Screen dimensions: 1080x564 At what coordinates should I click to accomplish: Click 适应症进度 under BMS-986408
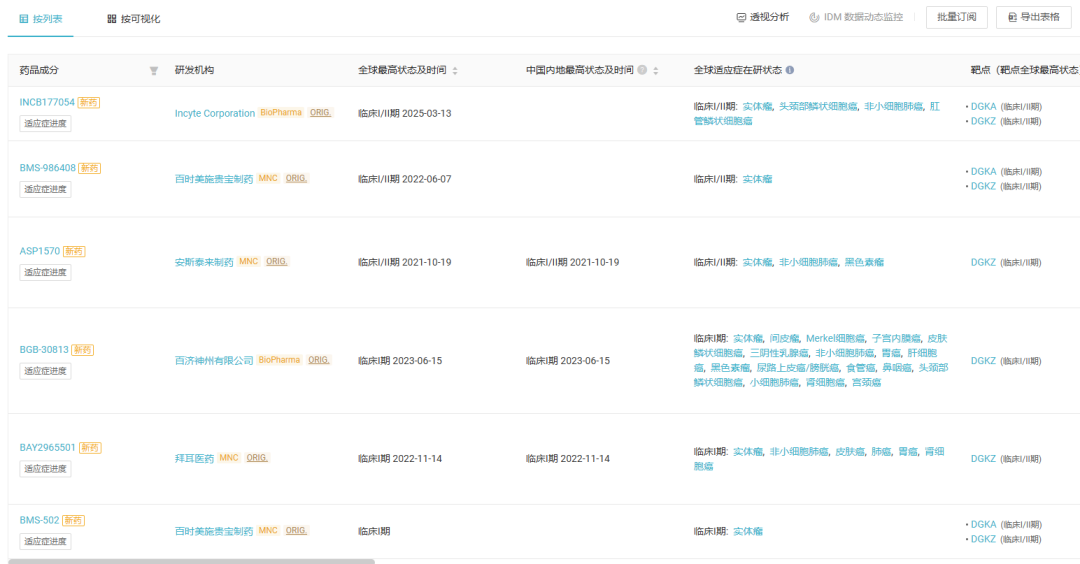click(45, 189)
